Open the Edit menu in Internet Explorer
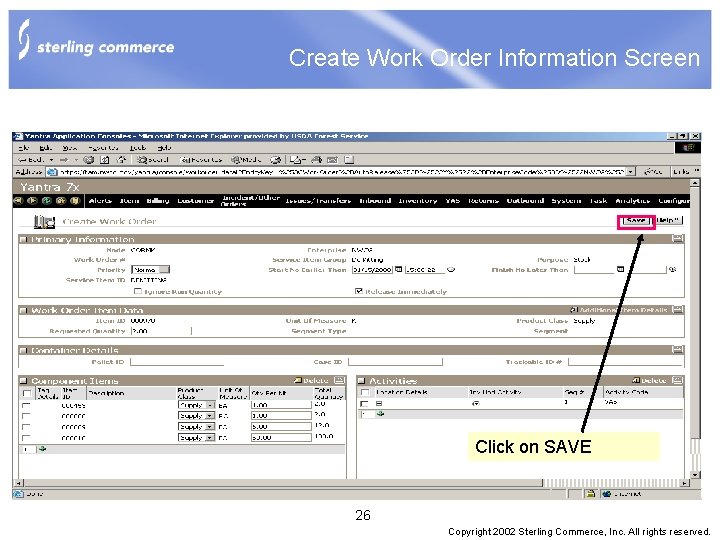 pyautogui.click(x=45, y=148)
